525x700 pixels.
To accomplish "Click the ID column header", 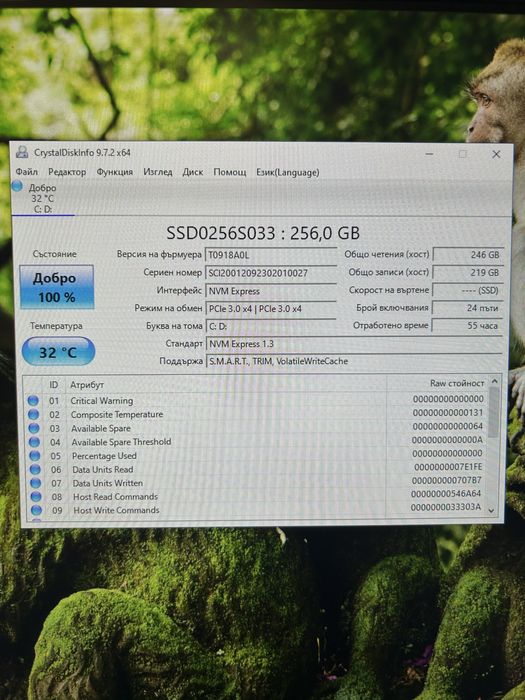I will click(54, 384).
